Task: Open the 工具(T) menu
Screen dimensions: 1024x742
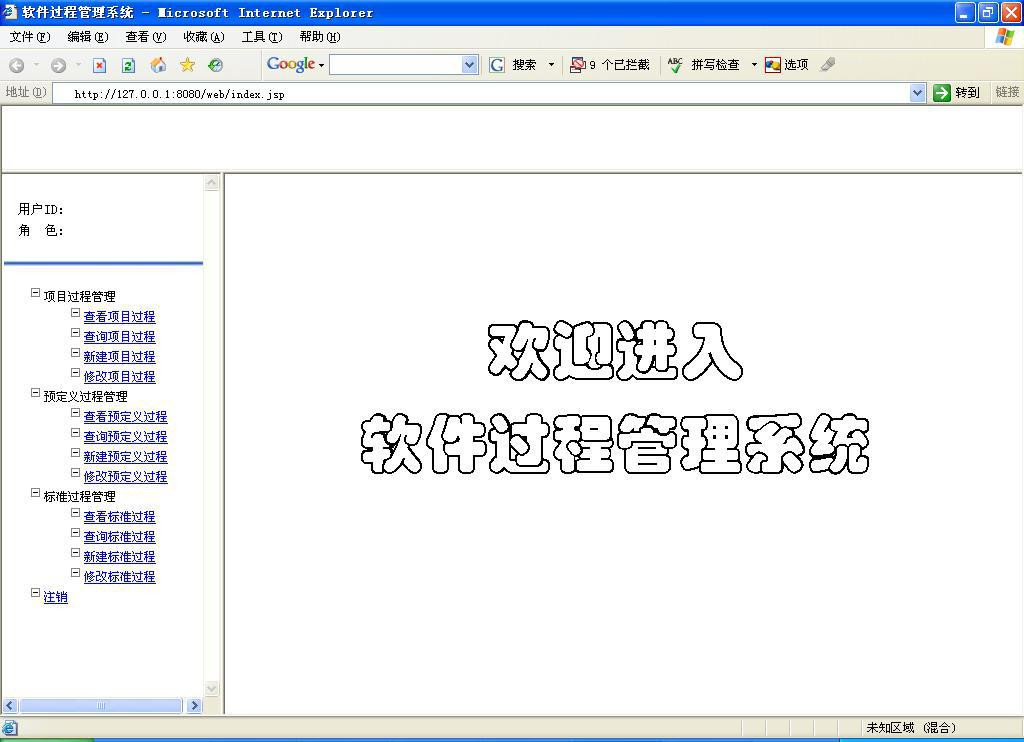Action: coord(261,37)
